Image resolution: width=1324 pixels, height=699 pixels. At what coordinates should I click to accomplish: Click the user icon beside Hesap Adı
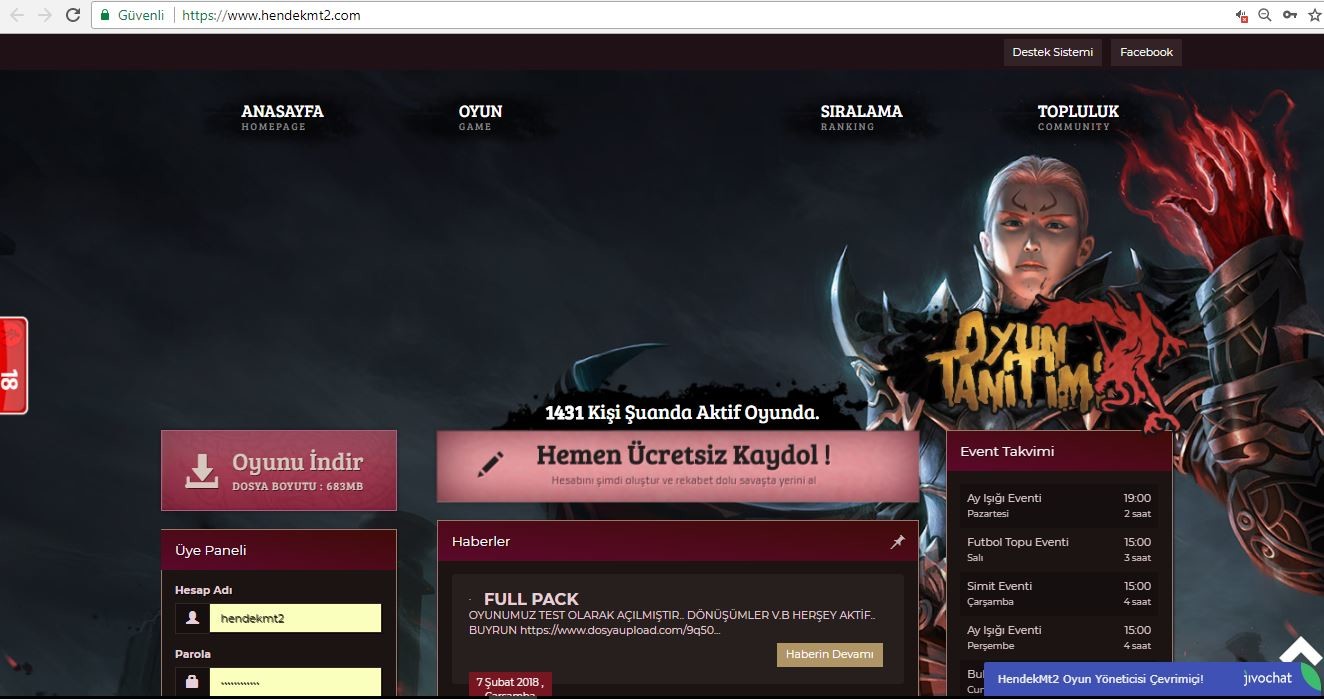(192, 618)
